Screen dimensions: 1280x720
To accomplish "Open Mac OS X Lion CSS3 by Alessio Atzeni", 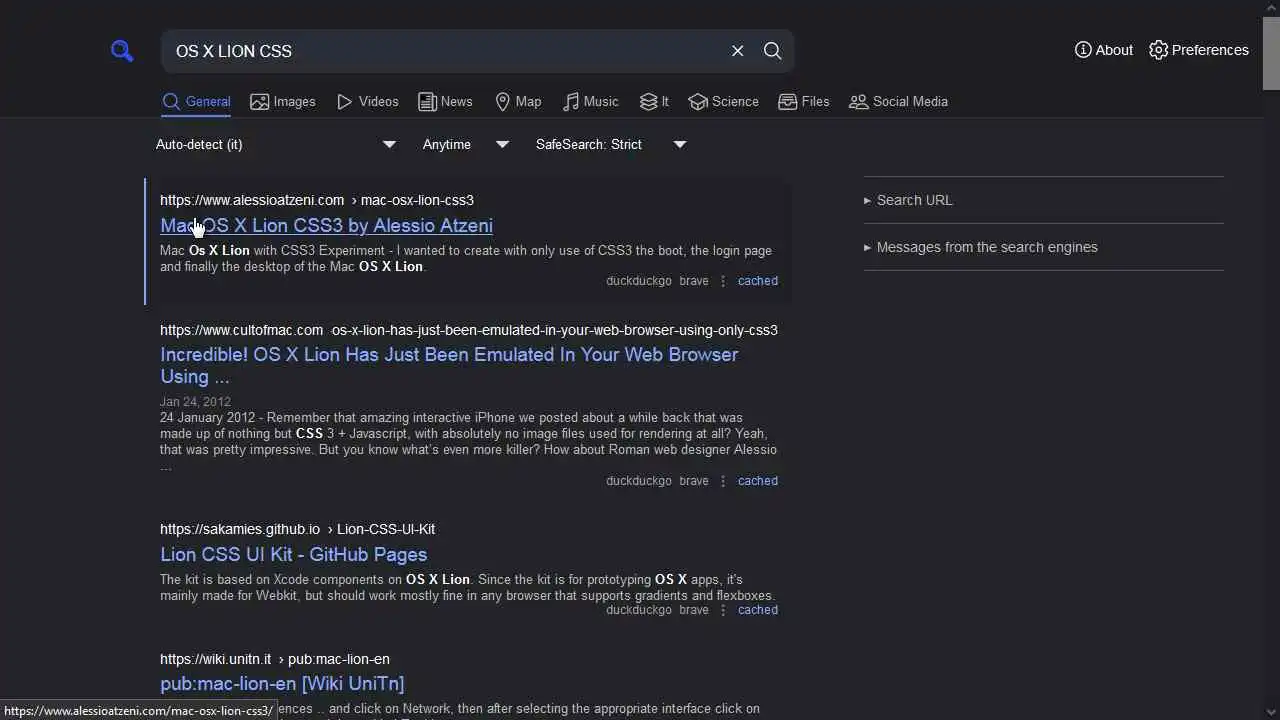I will click(326, 225).
